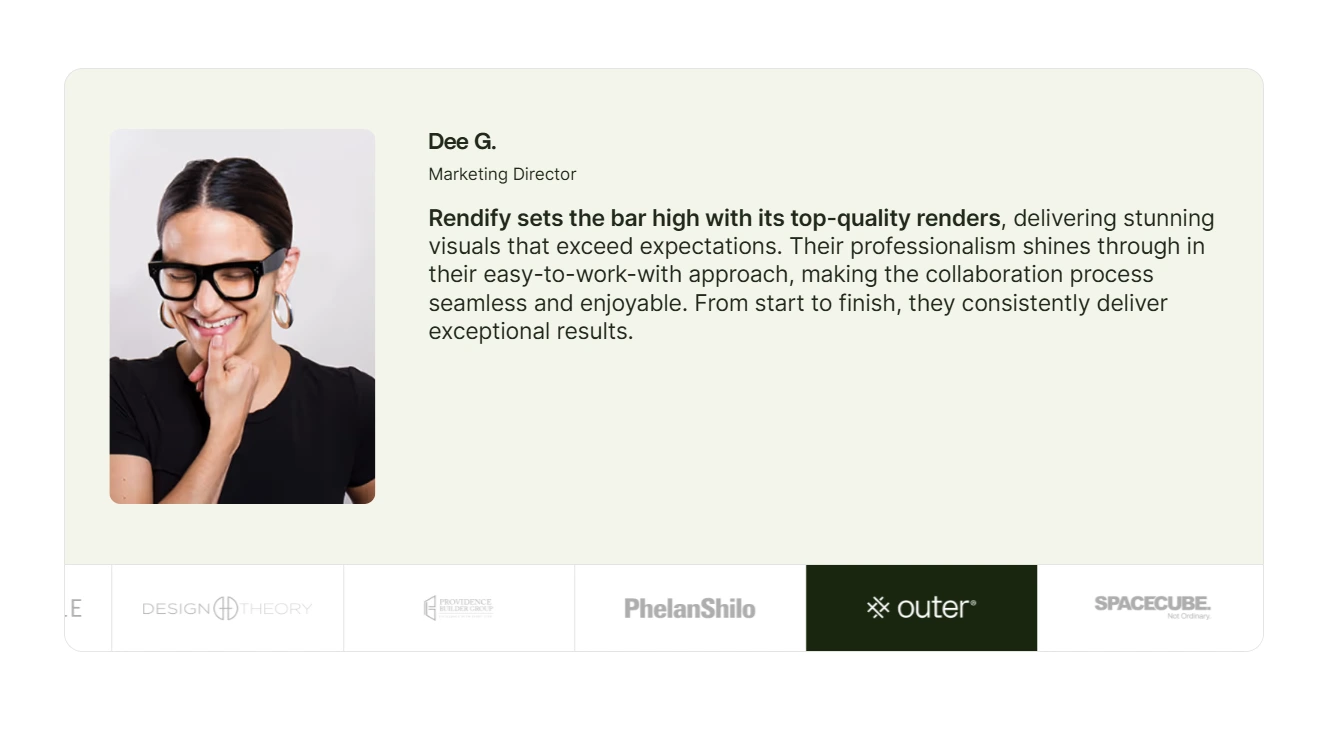Click the Providence Builder Group logo text
Image resolution: width=1343 pixels, height=730 pixels.
(466, 607)
